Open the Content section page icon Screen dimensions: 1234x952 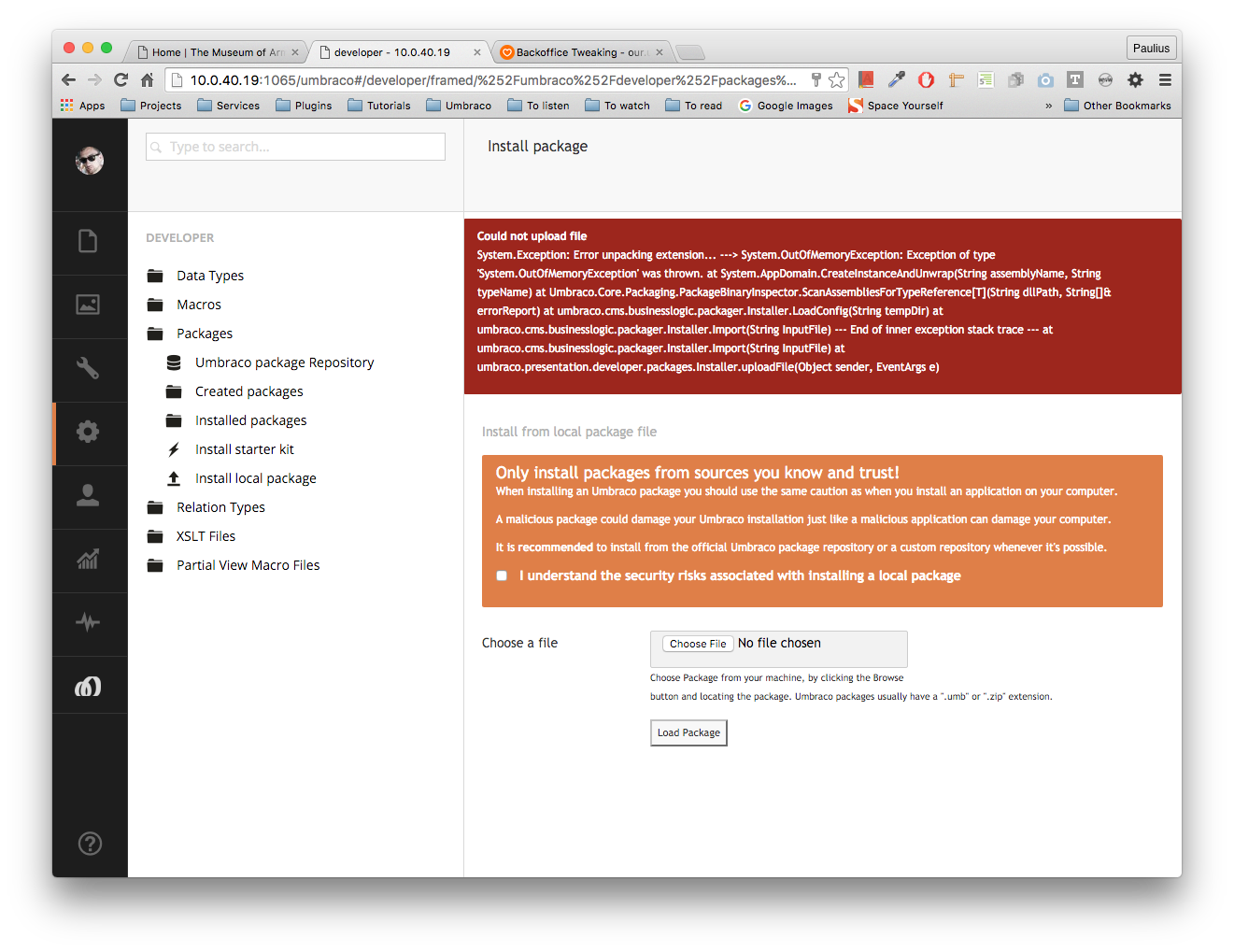[x=88, y=242]
